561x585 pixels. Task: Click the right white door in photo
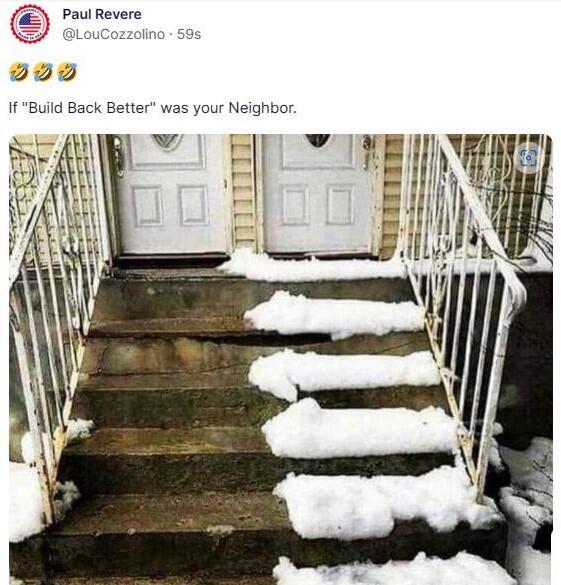(317, 193)
